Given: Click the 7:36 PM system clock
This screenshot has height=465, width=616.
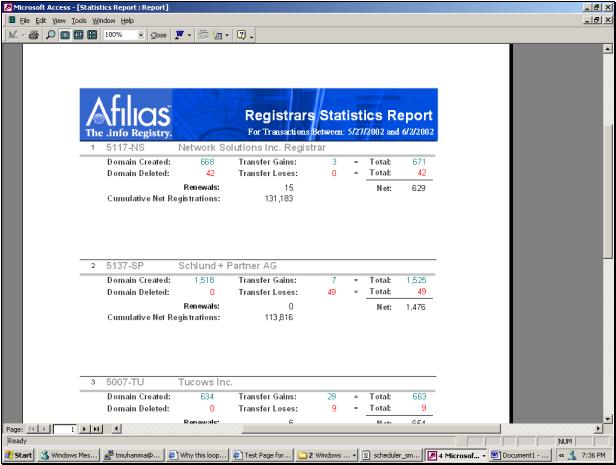Looking at the screenshot, I should pos(593,455).
